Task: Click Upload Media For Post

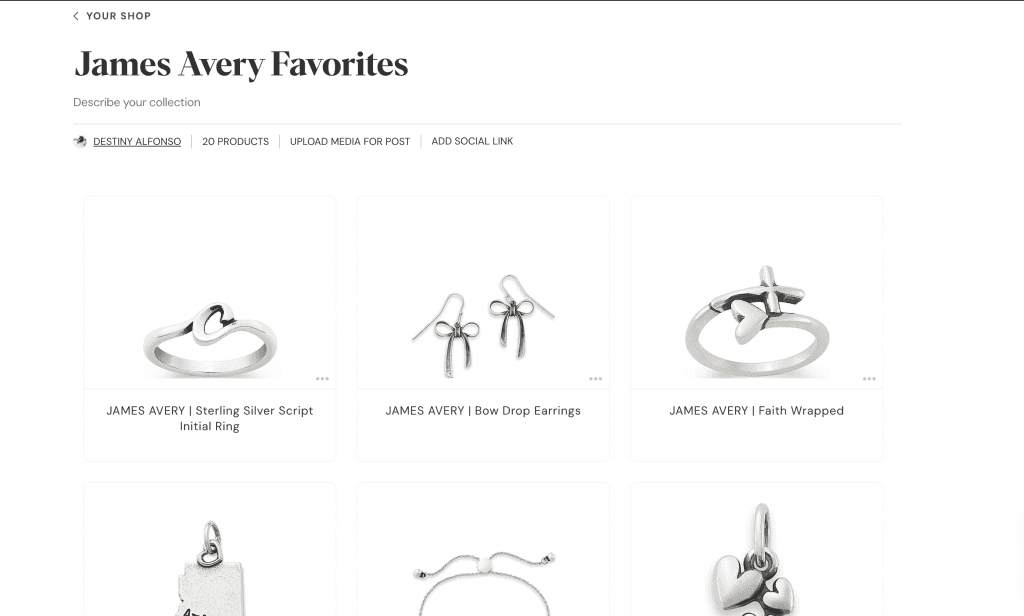Action: [x=350, y=141]
